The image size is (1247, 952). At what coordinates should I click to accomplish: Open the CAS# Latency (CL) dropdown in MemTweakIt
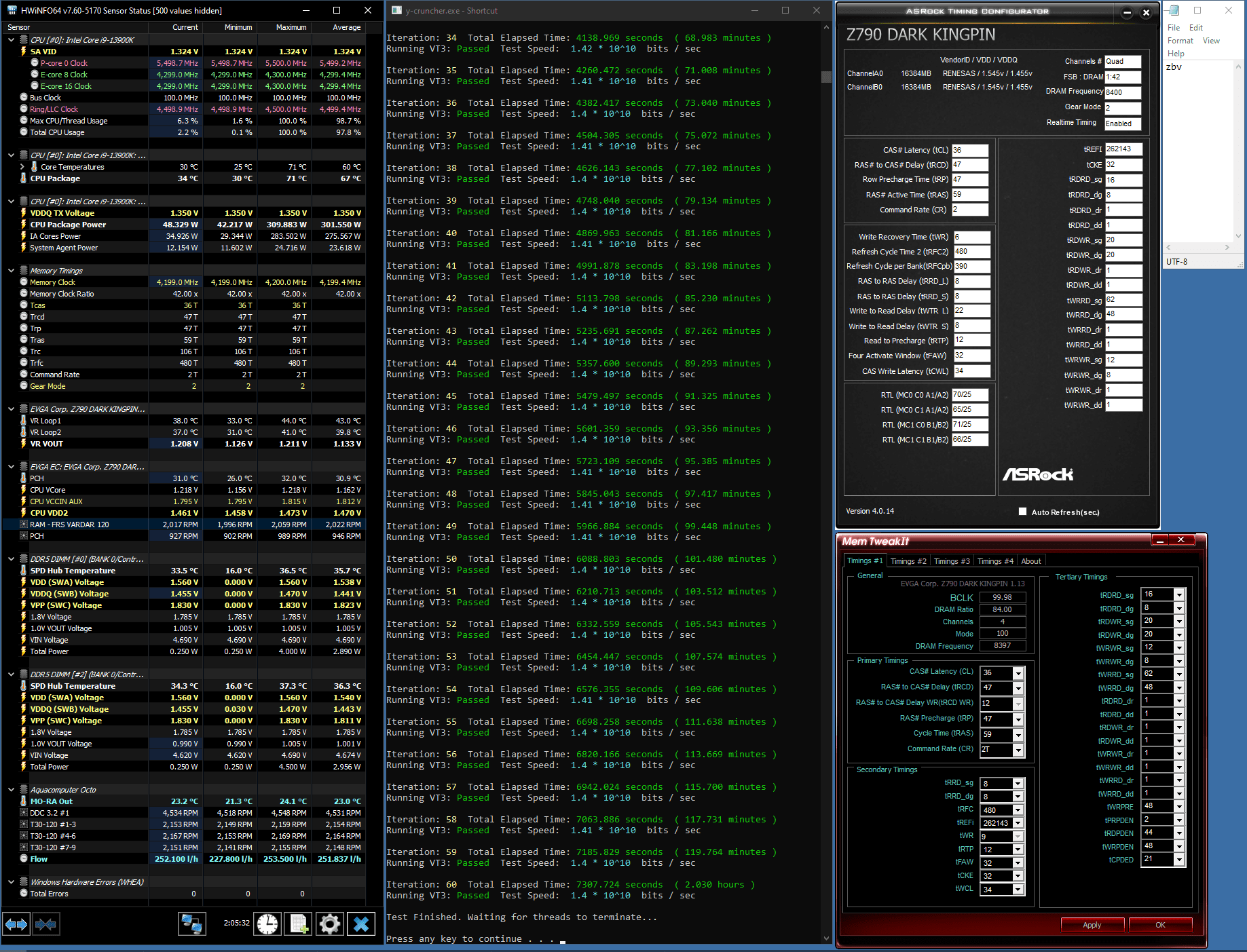tap(1018, 672)
